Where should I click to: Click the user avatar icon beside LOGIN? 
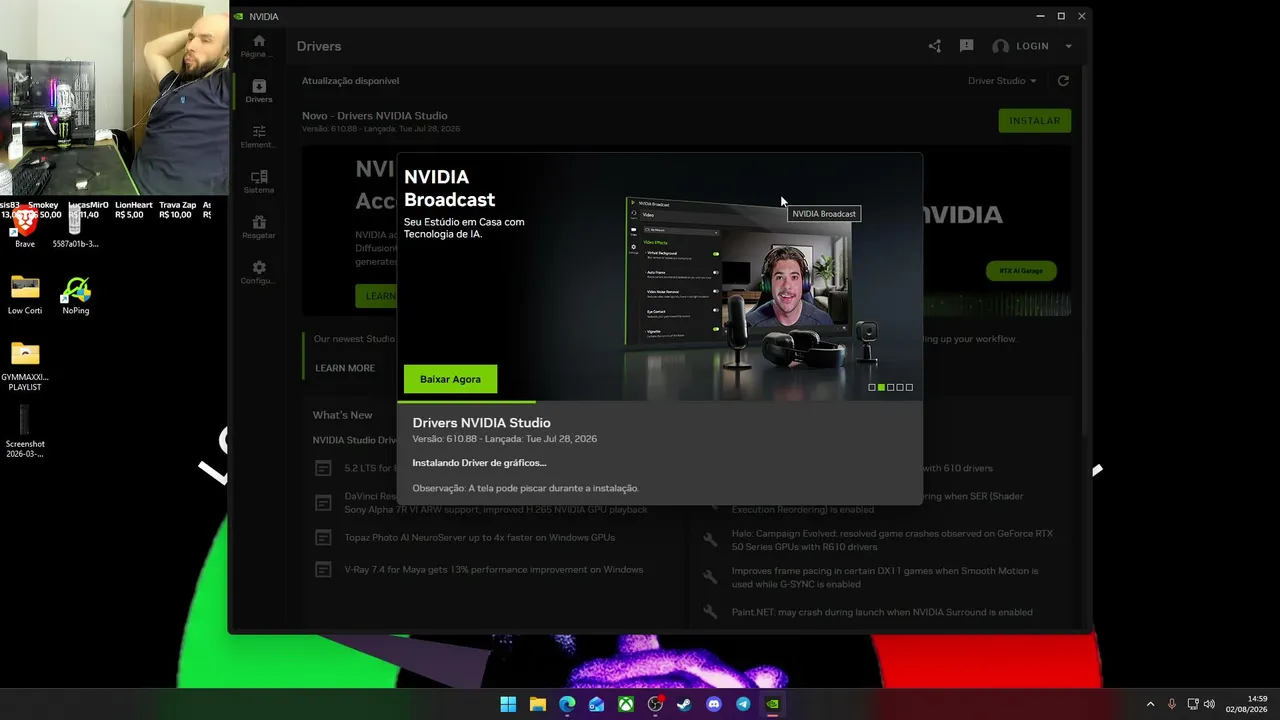click(x=1000, y=46)
